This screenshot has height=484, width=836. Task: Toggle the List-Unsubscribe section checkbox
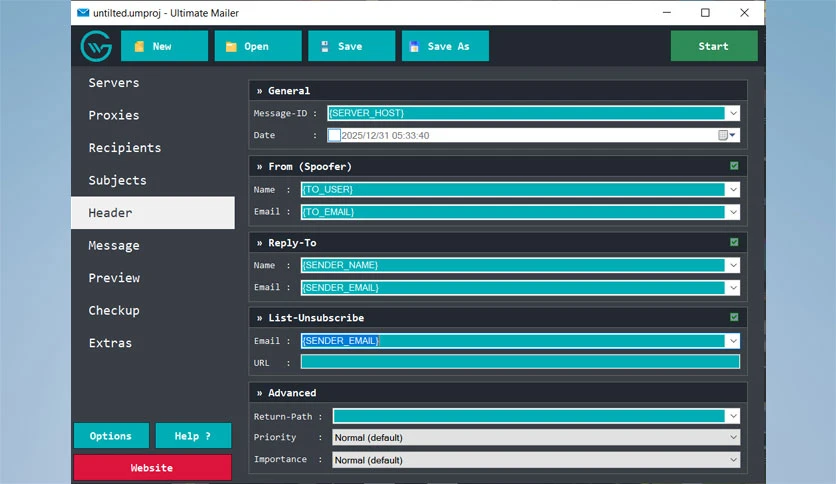point(734,317)
